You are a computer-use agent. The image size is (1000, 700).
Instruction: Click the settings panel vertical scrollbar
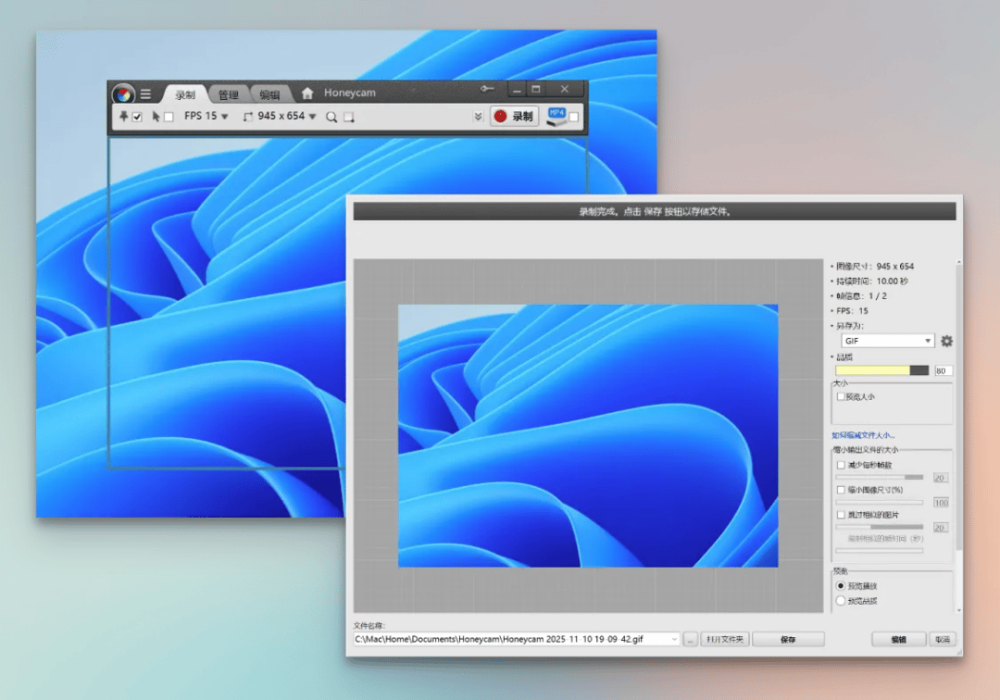[x=959, y=435]
